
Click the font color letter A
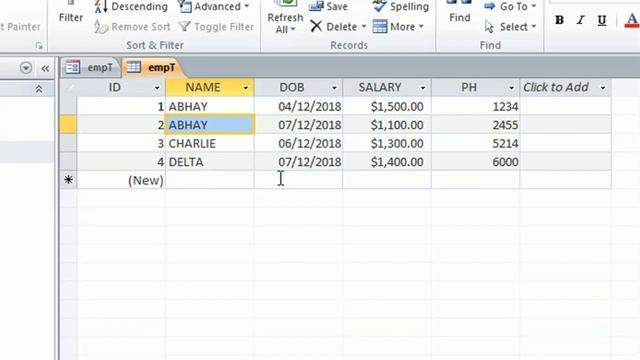coord(632,20)
